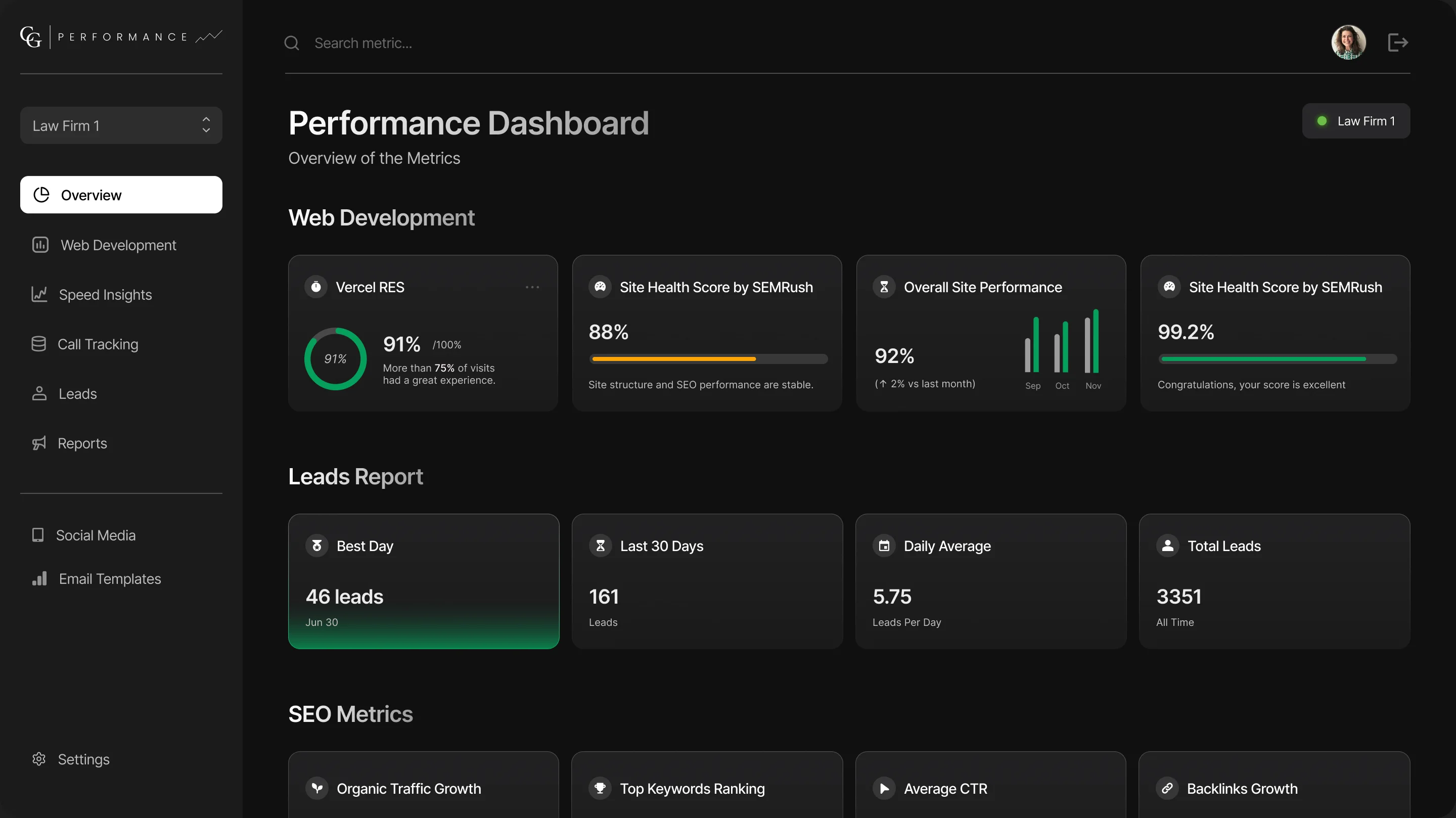
Task: Click the Leads person icon in the sidebar
Action: (x=39, y=393)
